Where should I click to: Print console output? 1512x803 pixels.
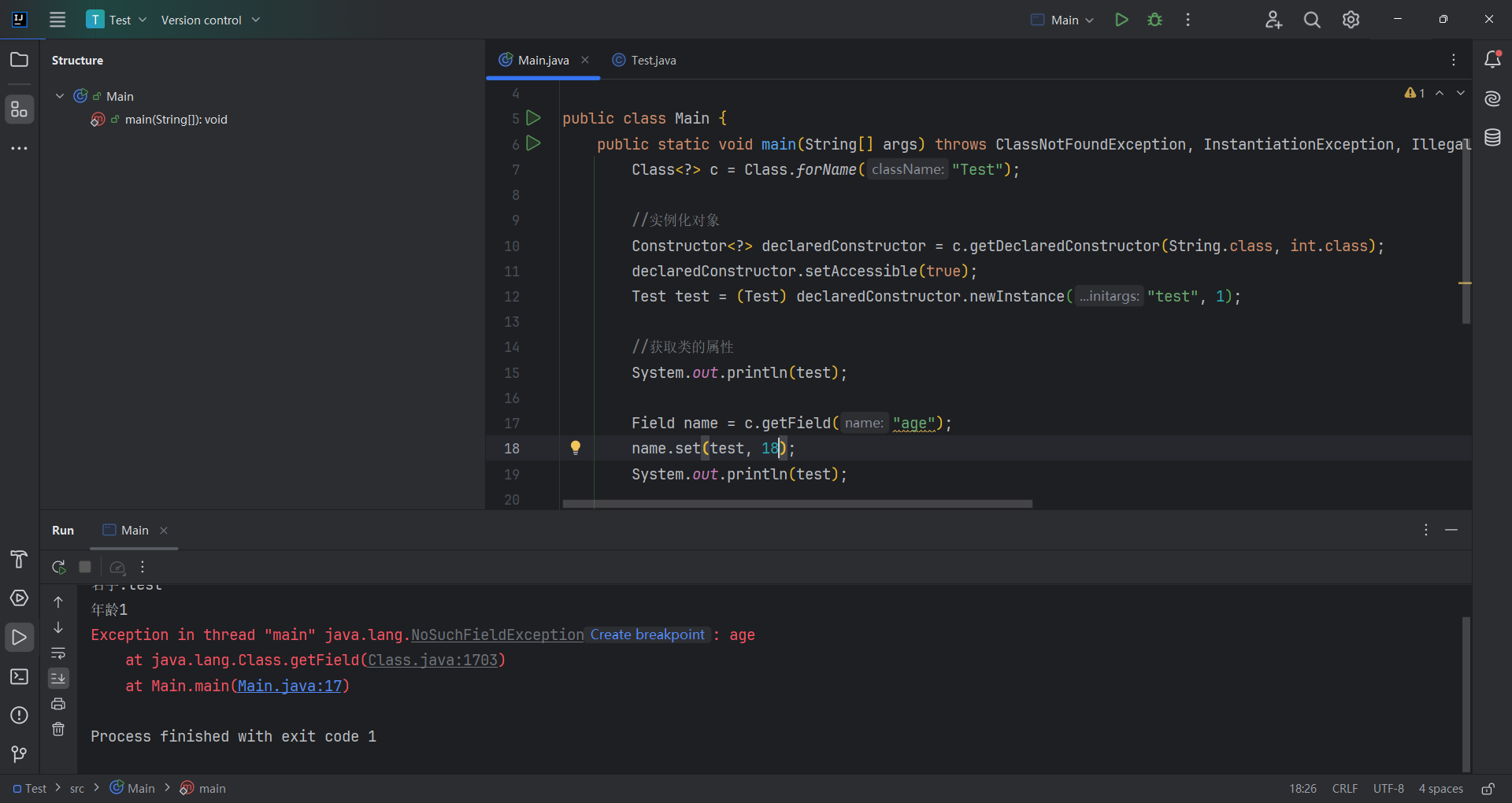(x=58, y=704)
